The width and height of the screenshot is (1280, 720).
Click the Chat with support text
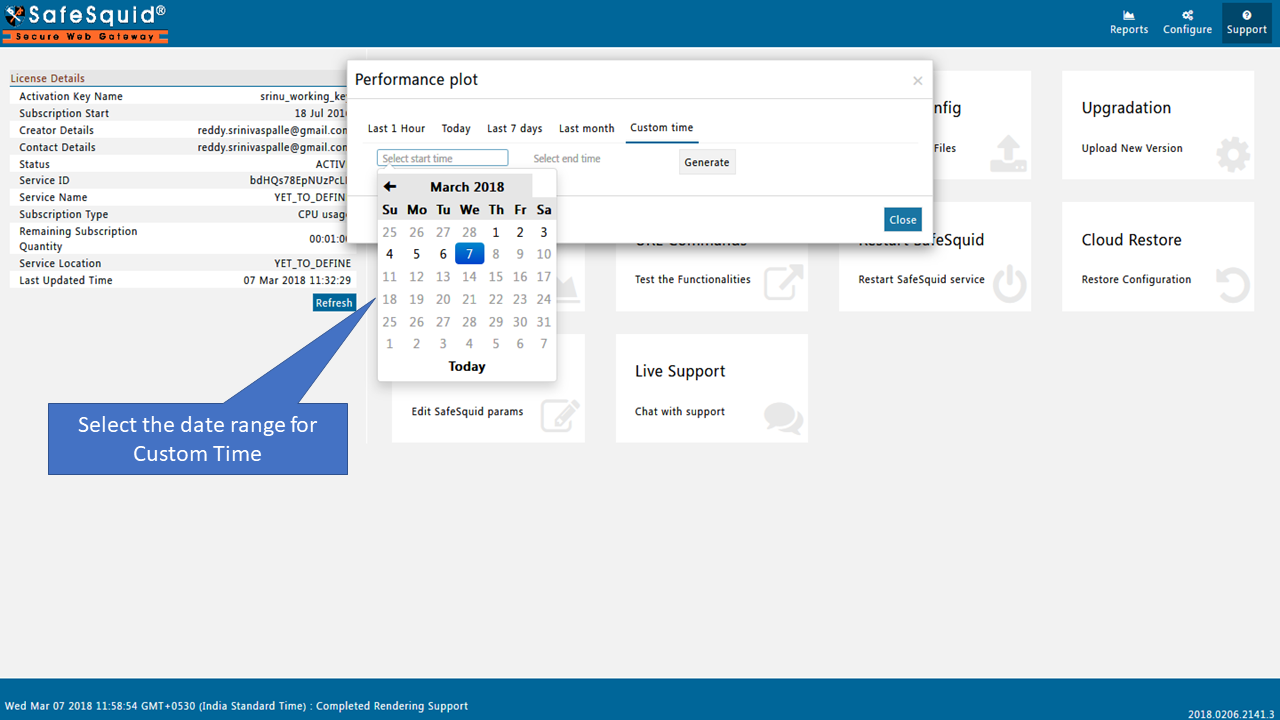pyautogui.click(x=680, y=411)
